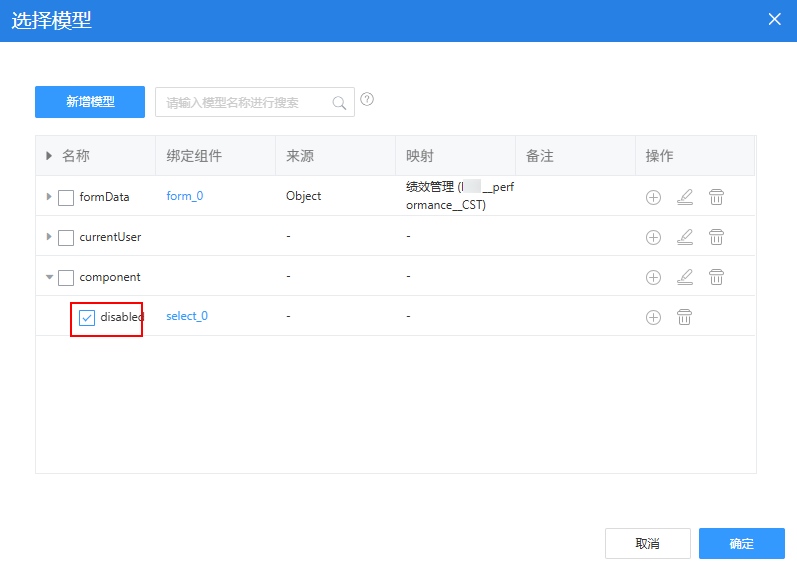This screenshot has width=797, height=570.
Task: Click the add icon in formData row
Action: pyautogui.click(x=653, y=197)
